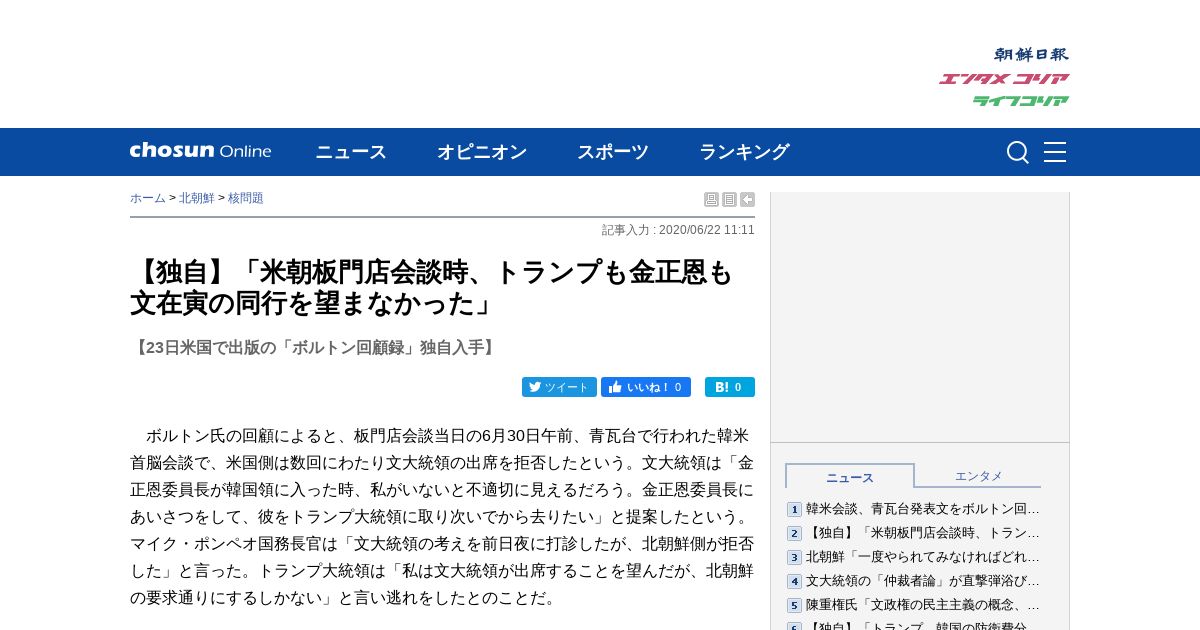1200x630 pixels.
Task: Click the Facebook いいね! button
Action: click(646, 387)
